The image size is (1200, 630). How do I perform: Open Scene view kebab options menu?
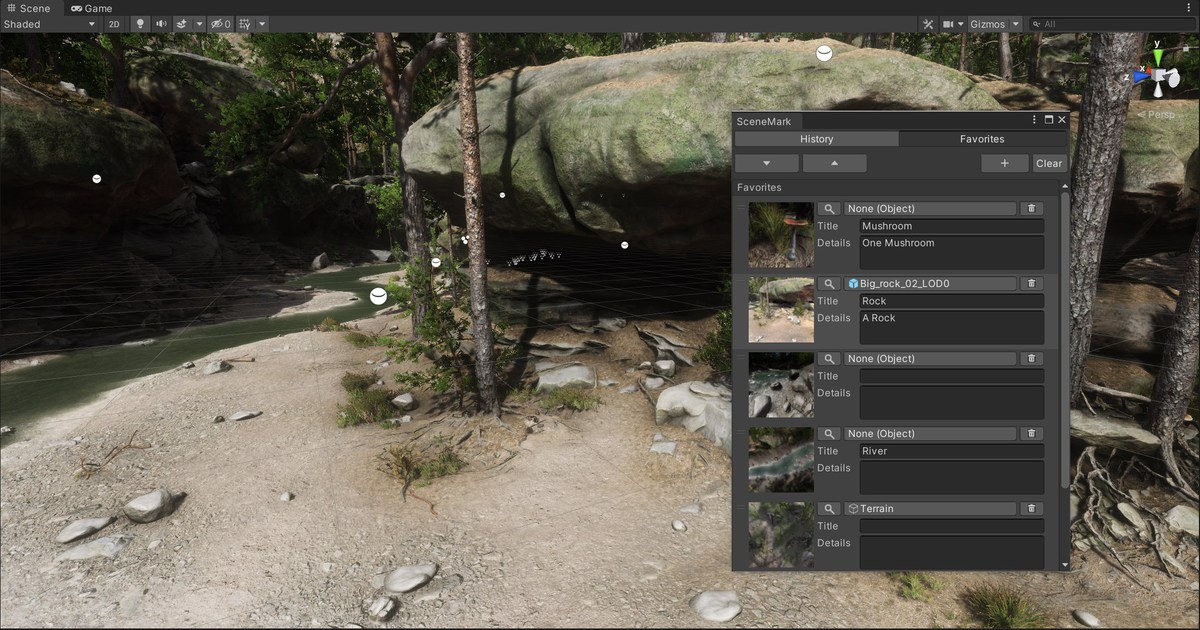[x=1188, y=8]
